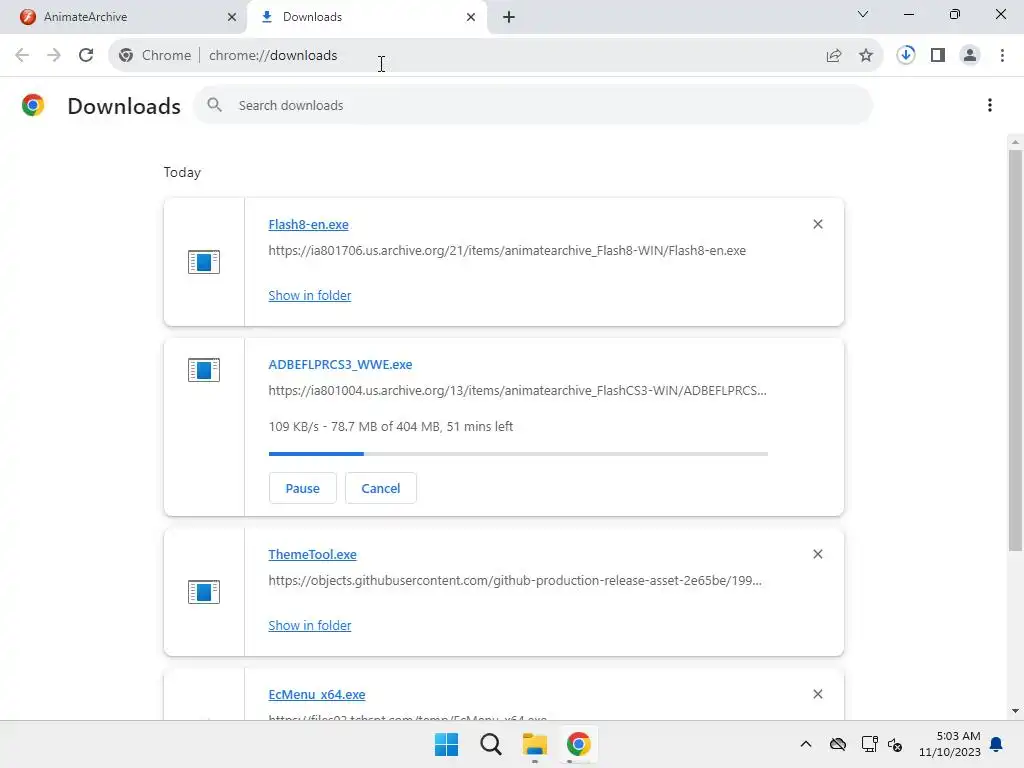Remove Flash8-en.exe from list
The height and width of the screenshot is (768, 1024).
coord(818,224)
